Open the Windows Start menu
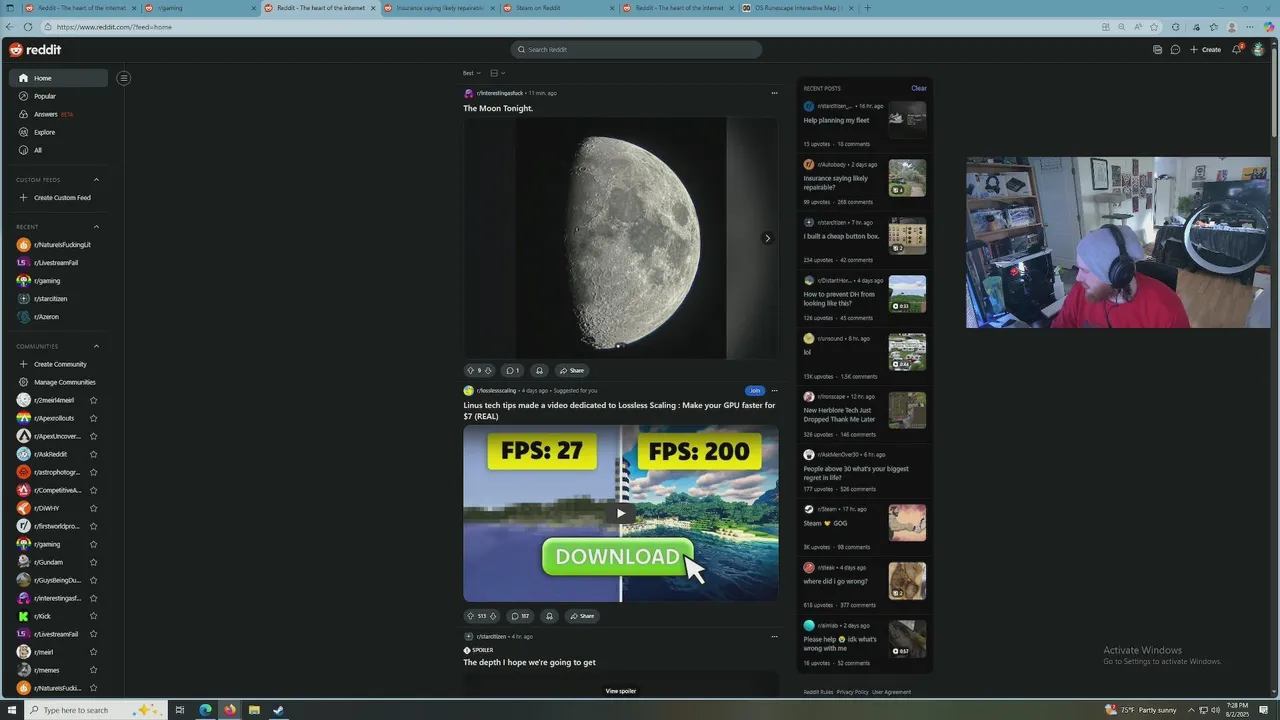The height and width of the screenshot is (720, 1280). [x=12, y=710]
